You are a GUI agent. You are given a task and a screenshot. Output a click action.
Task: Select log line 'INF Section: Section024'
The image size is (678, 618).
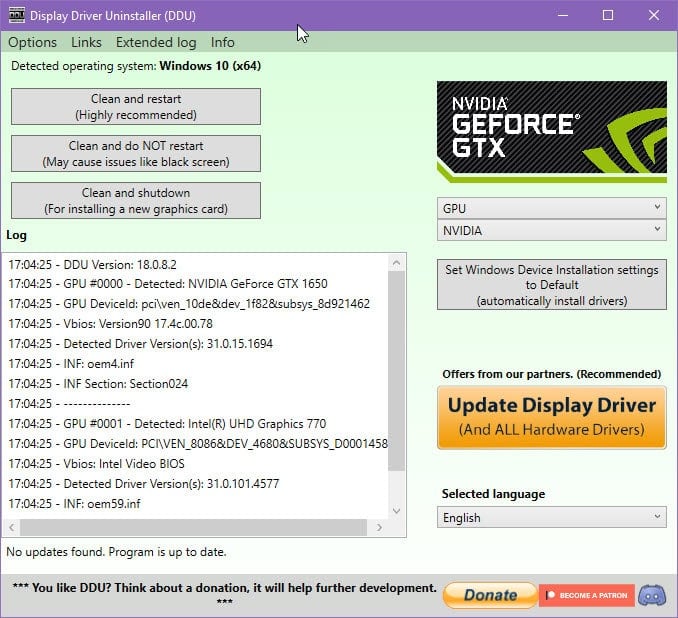point(98,384)
